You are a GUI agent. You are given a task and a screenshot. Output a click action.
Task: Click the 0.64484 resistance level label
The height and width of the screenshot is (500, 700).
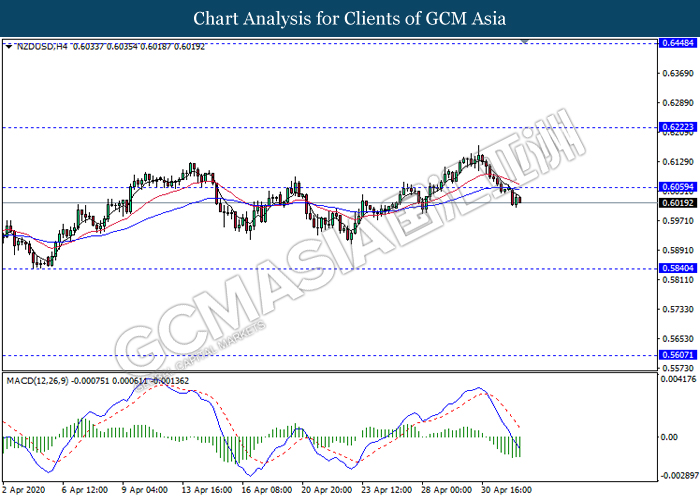click(678, 43)
